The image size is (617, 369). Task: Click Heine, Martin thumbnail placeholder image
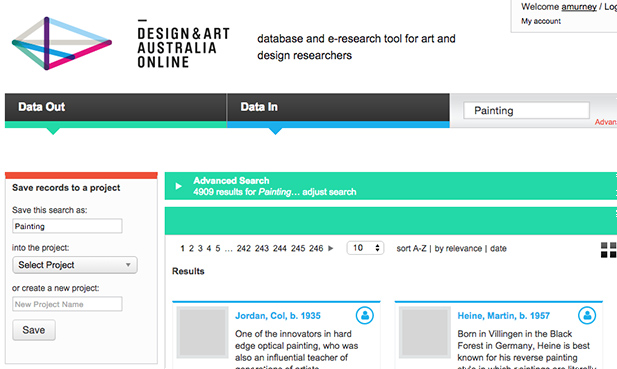pyautogui.click(x=425, y=332)
